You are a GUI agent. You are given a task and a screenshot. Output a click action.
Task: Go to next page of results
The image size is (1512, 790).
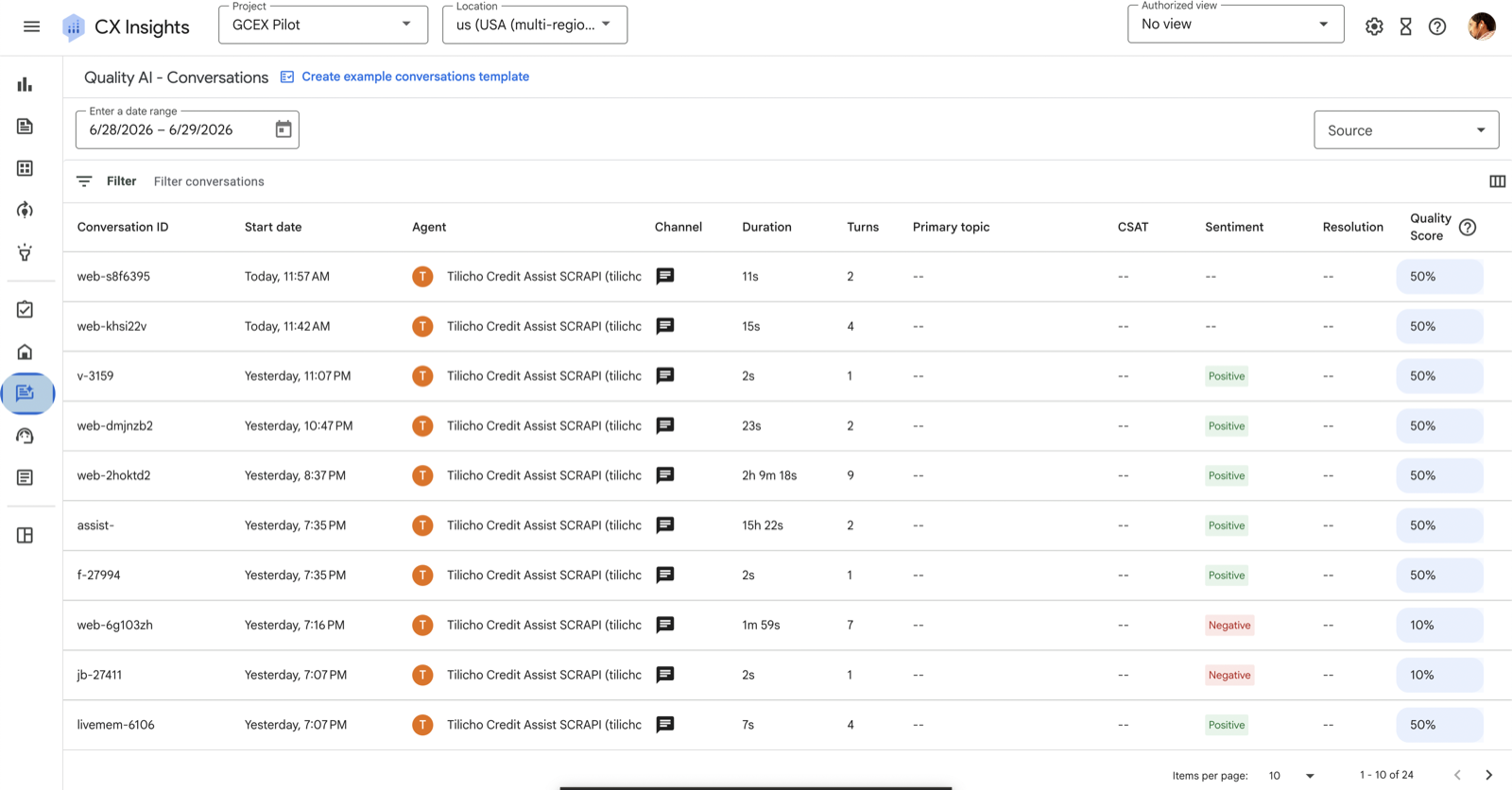coord(1488,775)
